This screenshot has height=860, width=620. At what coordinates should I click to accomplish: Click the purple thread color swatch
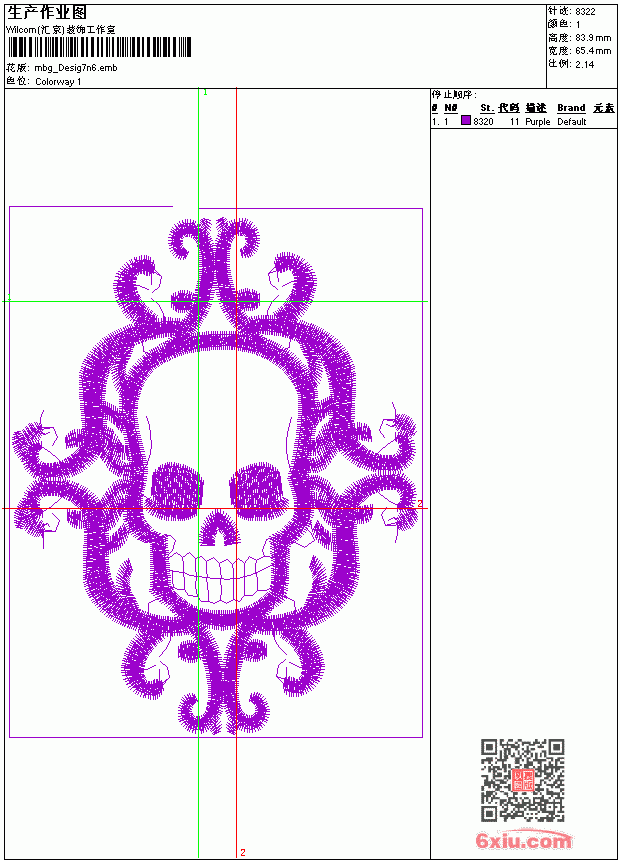(466, 120)
